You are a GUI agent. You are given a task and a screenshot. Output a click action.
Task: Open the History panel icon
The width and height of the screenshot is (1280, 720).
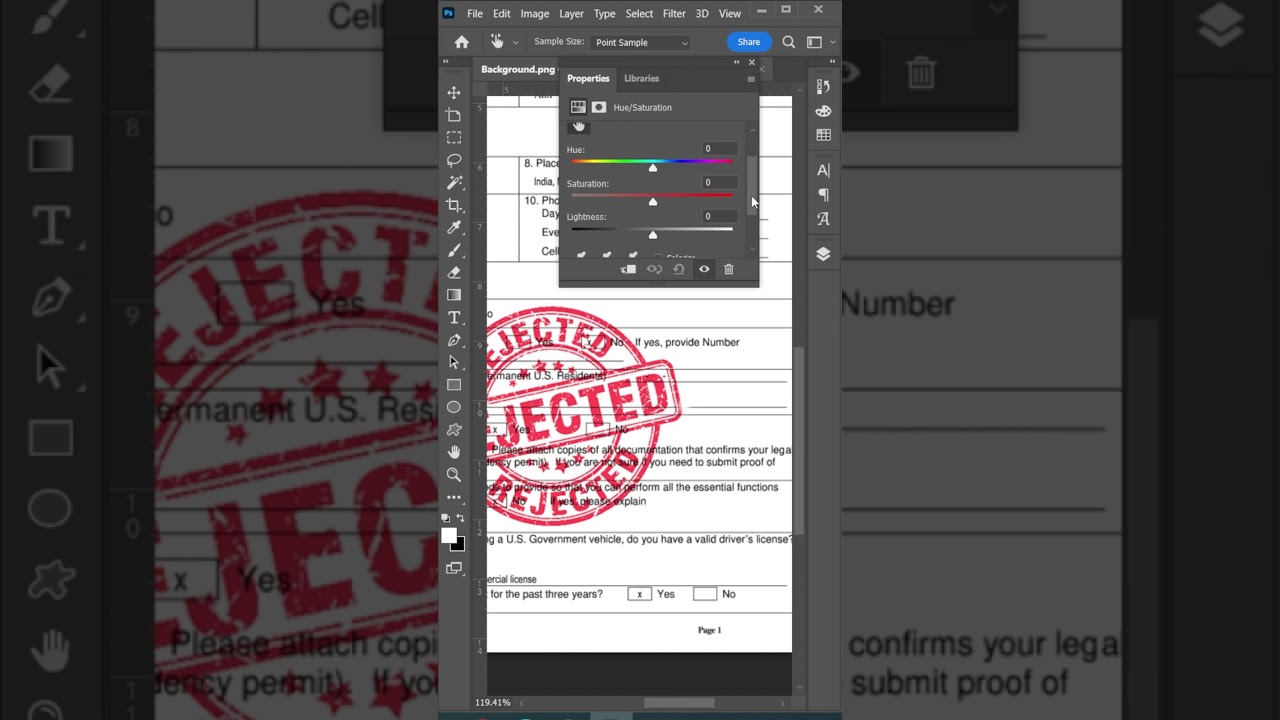point(823,87)
